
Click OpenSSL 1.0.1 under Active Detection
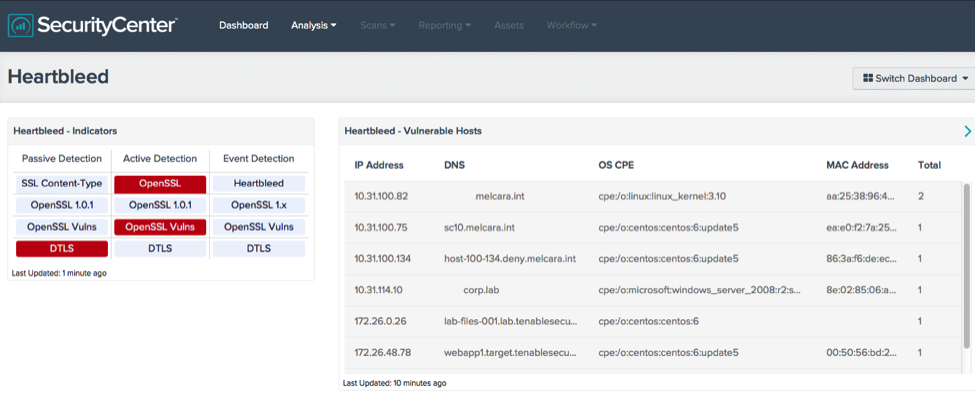tap(160, 205)
